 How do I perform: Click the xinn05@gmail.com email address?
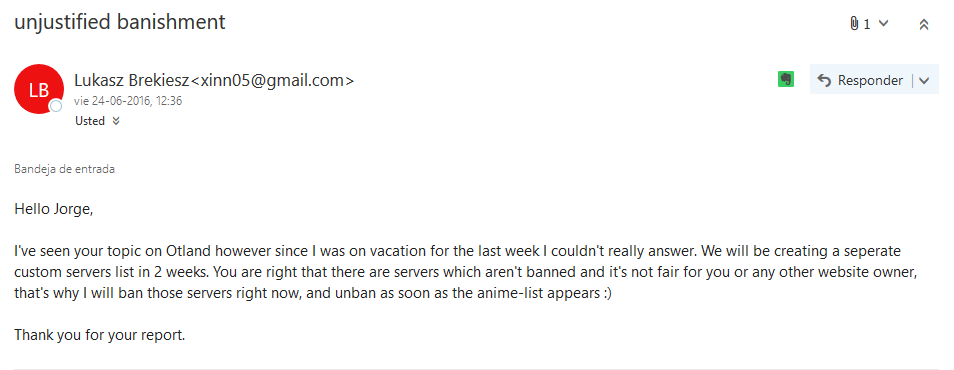pyautogui.click(x=272, y=80)
